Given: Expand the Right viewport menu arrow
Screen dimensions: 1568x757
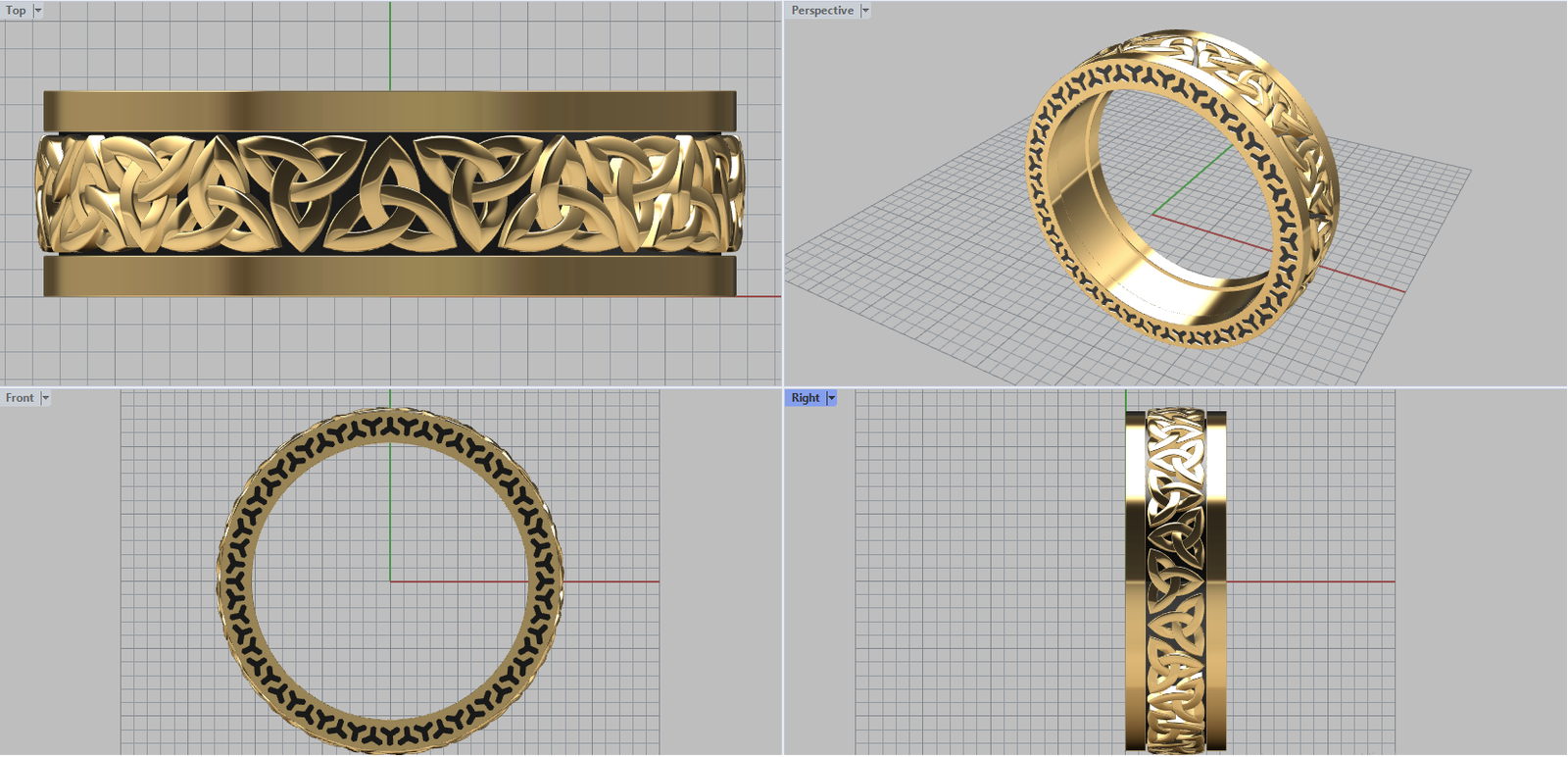Looking at the screenshot, I should [x=831, y=398].
